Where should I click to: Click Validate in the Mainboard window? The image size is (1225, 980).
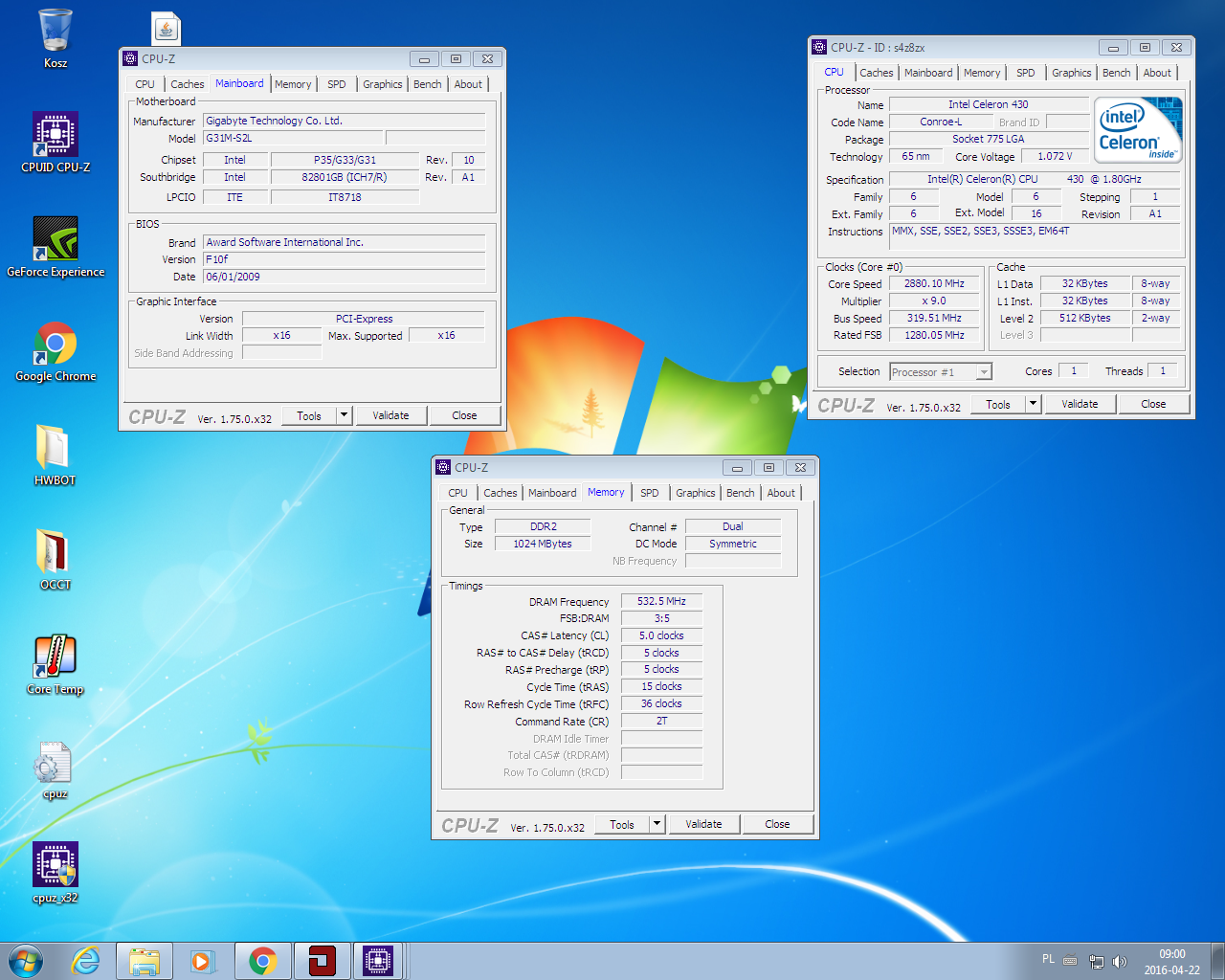390,415
